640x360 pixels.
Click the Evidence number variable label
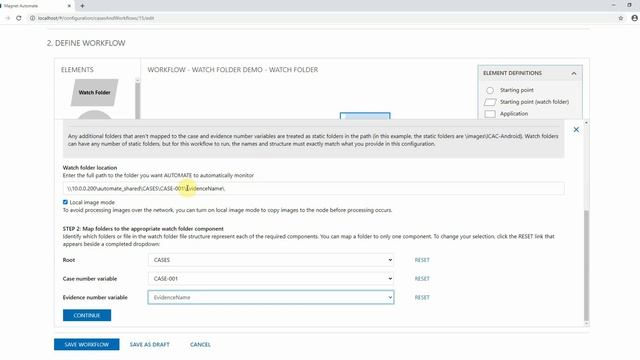95,298
